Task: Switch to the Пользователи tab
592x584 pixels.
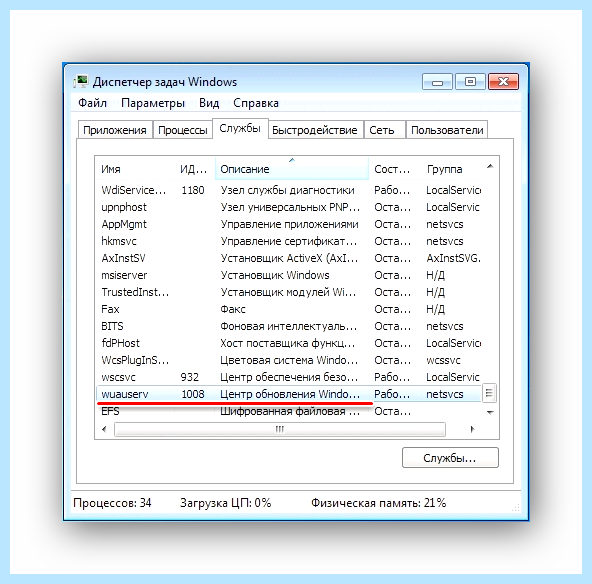Action: click(447, 130)
